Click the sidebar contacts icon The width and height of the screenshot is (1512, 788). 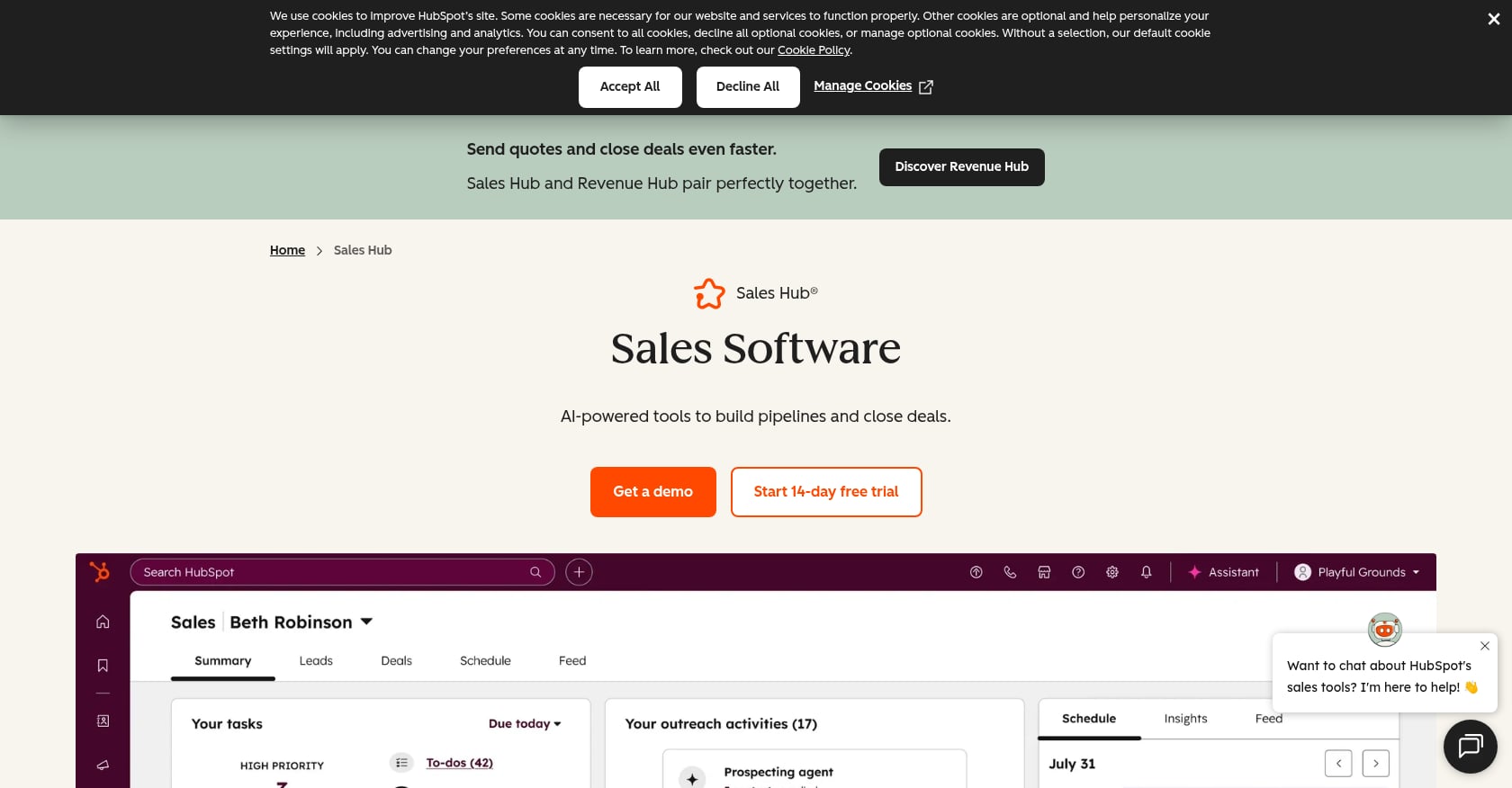103,721
